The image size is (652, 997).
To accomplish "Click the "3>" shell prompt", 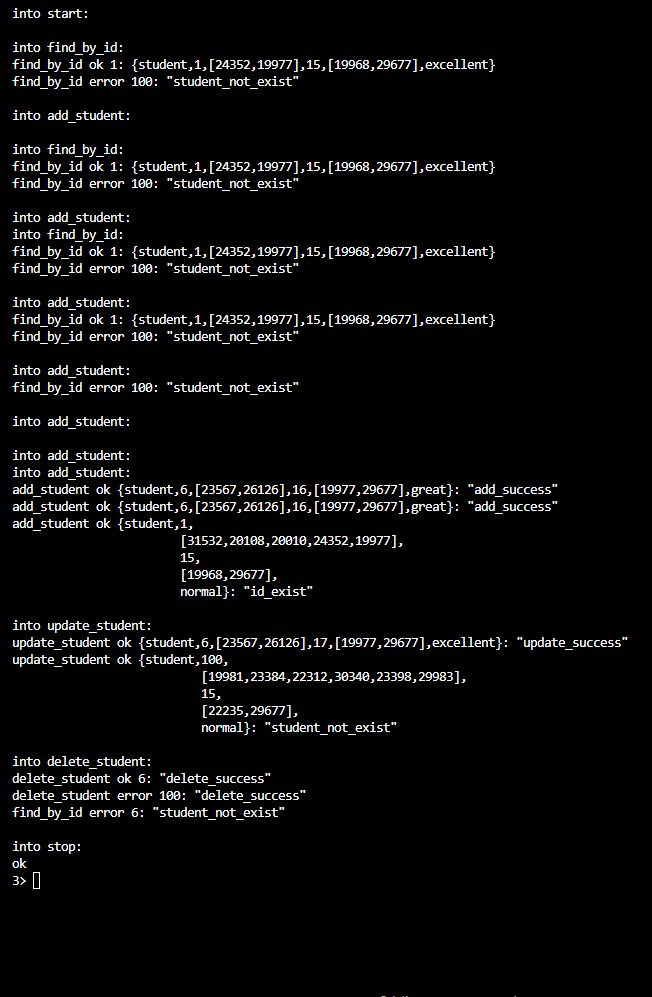I will [19, 880].
